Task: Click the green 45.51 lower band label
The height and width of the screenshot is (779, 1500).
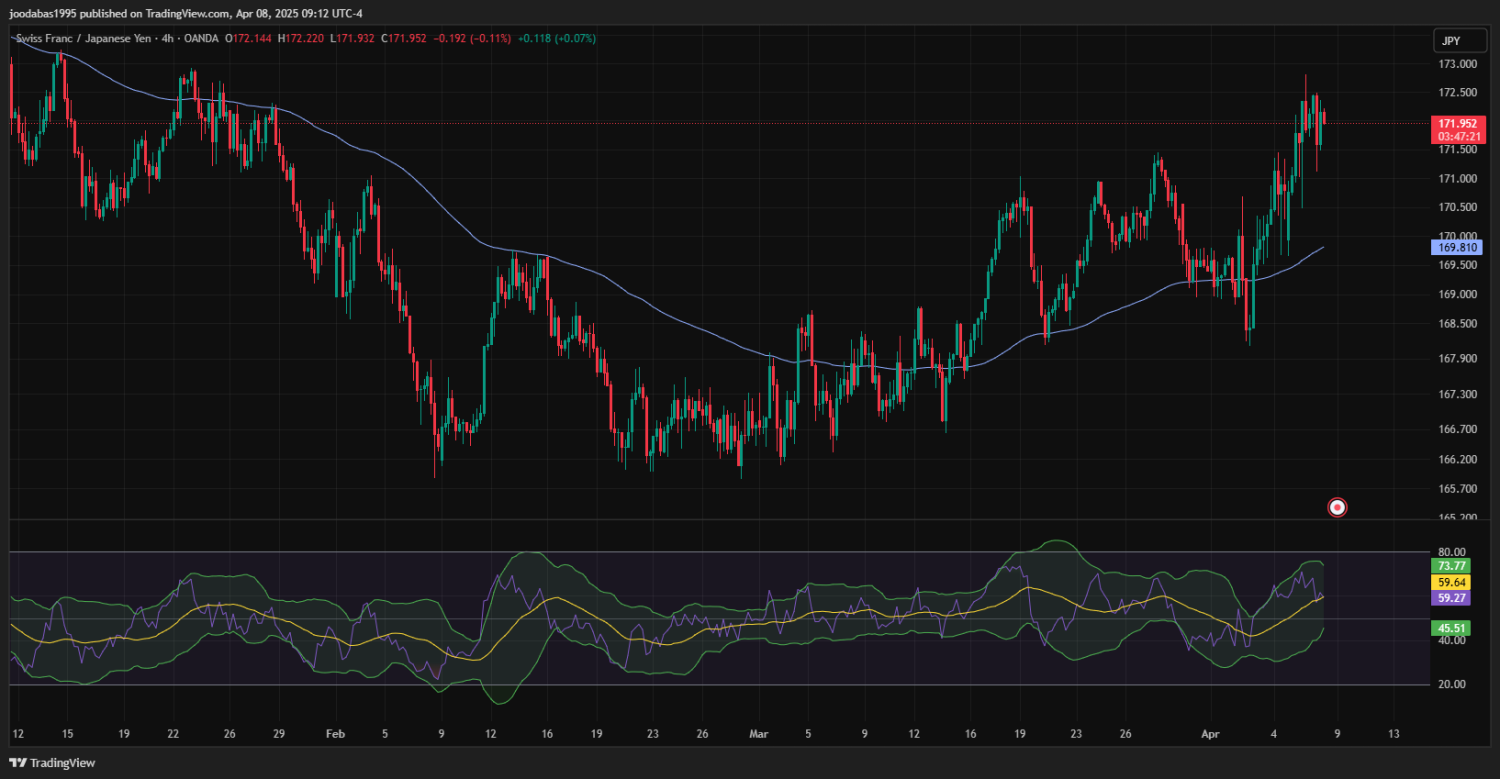Action: coord(1450,629)
